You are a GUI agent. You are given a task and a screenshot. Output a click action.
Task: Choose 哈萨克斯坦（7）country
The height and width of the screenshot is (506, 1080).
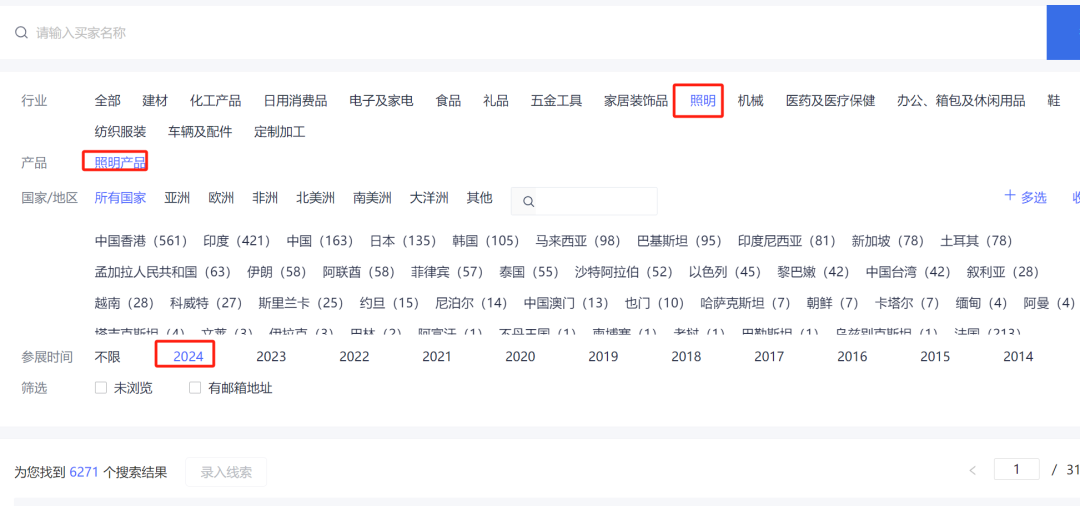[745, 303]
